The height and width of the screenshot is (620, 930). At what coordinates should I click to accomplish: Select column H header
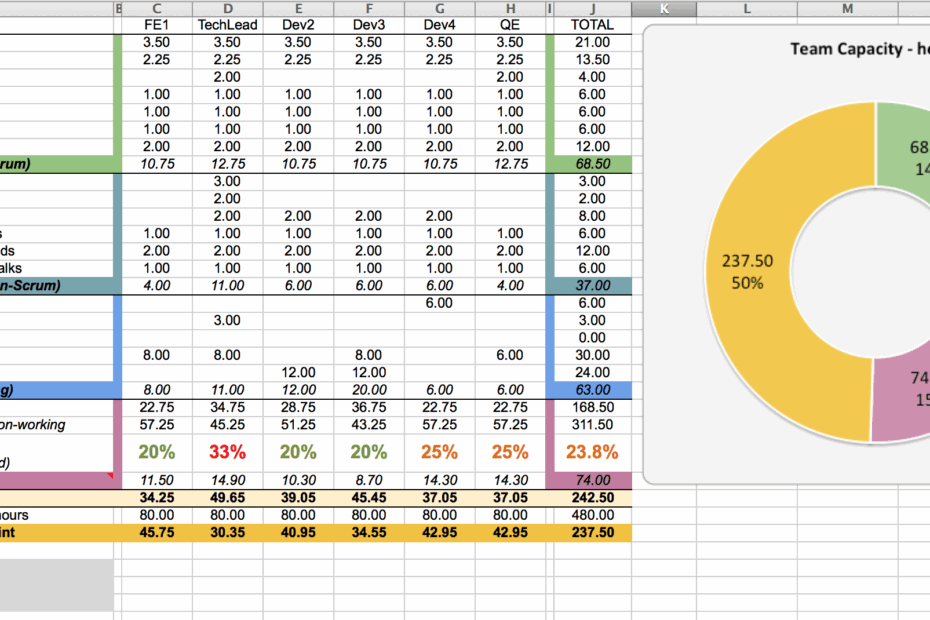click(x=510, y=8)
